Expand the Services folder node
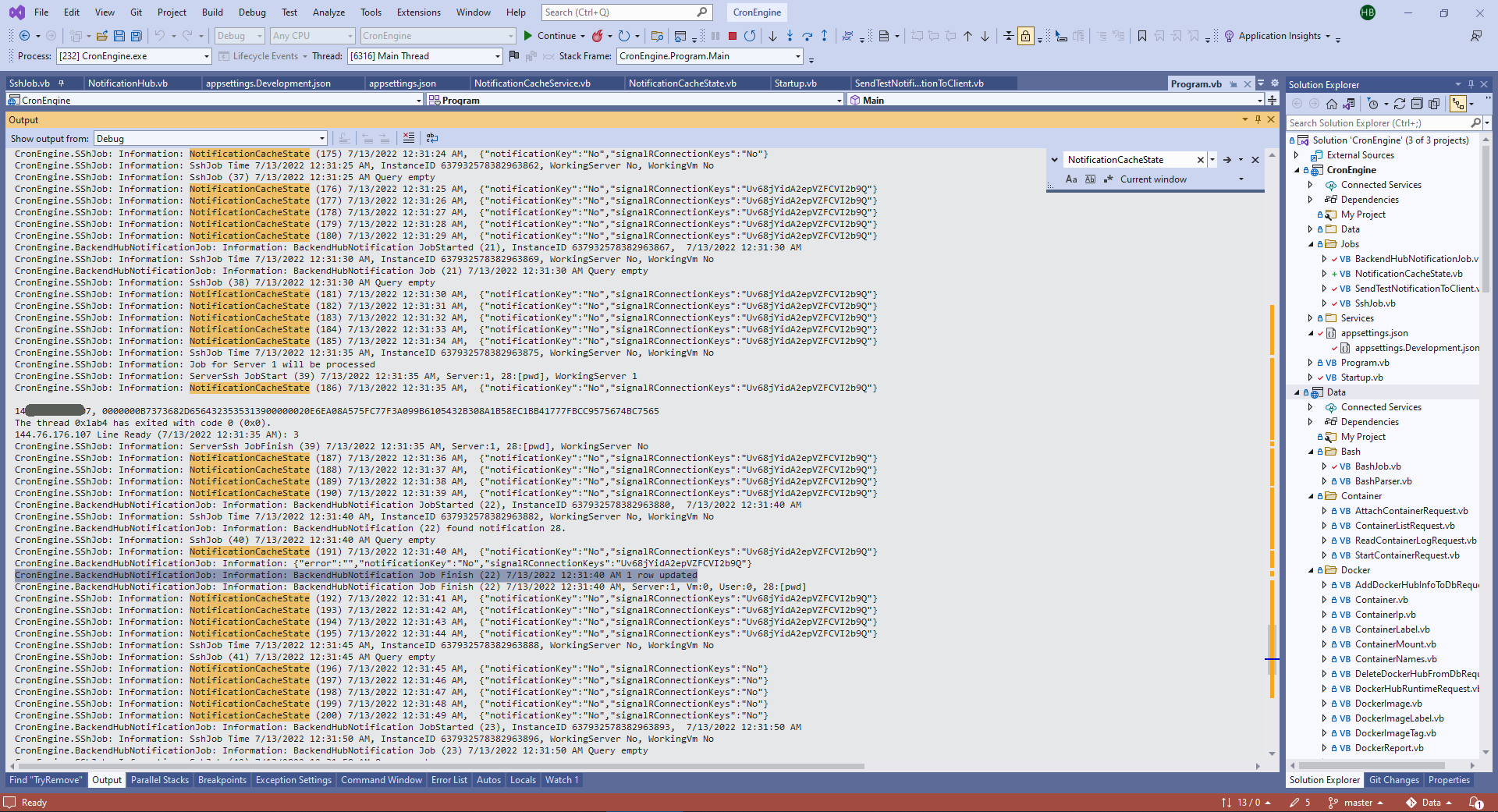1498x812 pixels. point(1311,318)
